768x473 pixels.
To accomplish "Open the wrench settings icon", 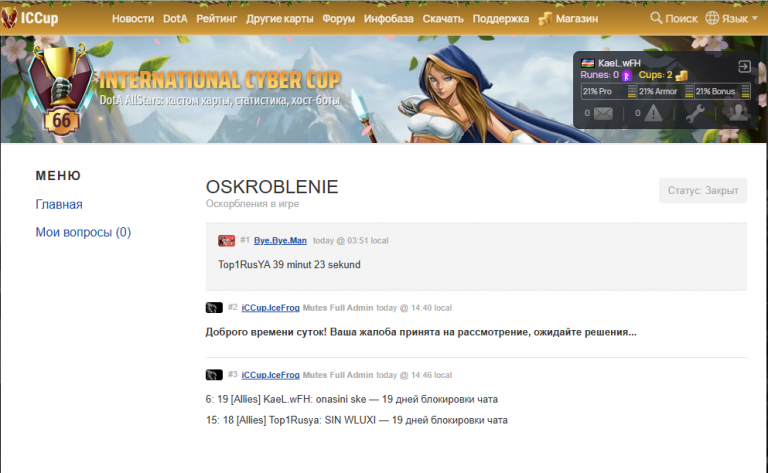I will click(x=695, y=113).
